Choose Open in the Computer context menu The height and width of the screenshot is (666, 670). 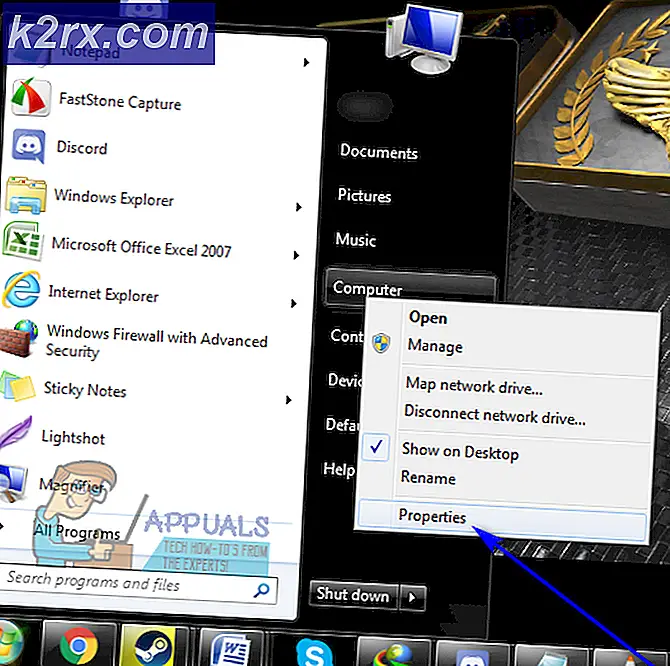(x=428, y=318)
